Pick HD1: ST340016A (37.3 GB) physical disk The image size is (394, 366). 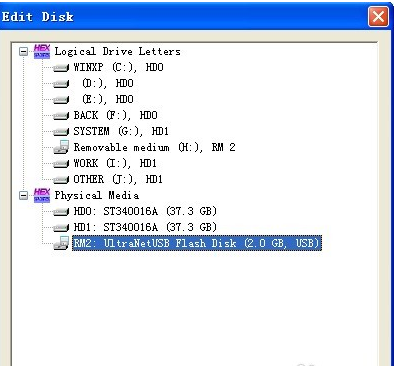(x=145, y=227)
